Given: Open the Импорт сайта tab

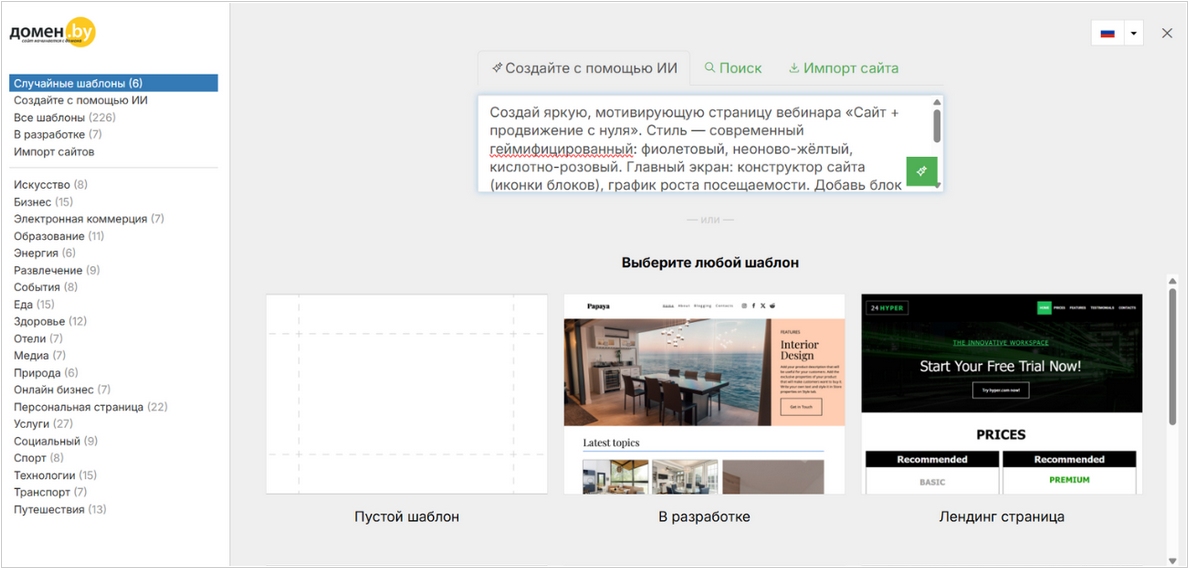Looking at the screenshot, I should pos(843,68).
